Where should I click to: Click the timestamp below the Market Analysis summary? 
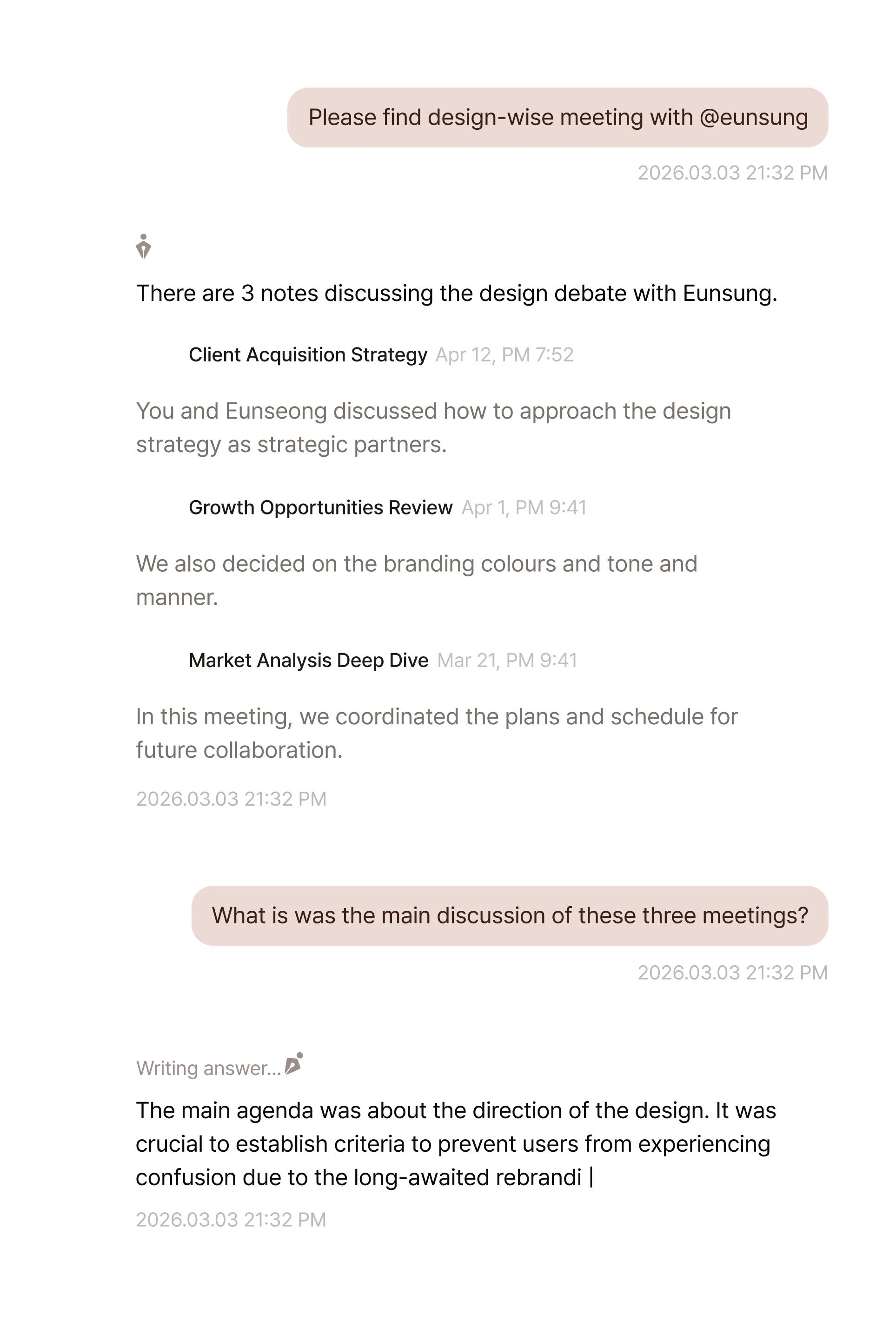tap(231, 799)
